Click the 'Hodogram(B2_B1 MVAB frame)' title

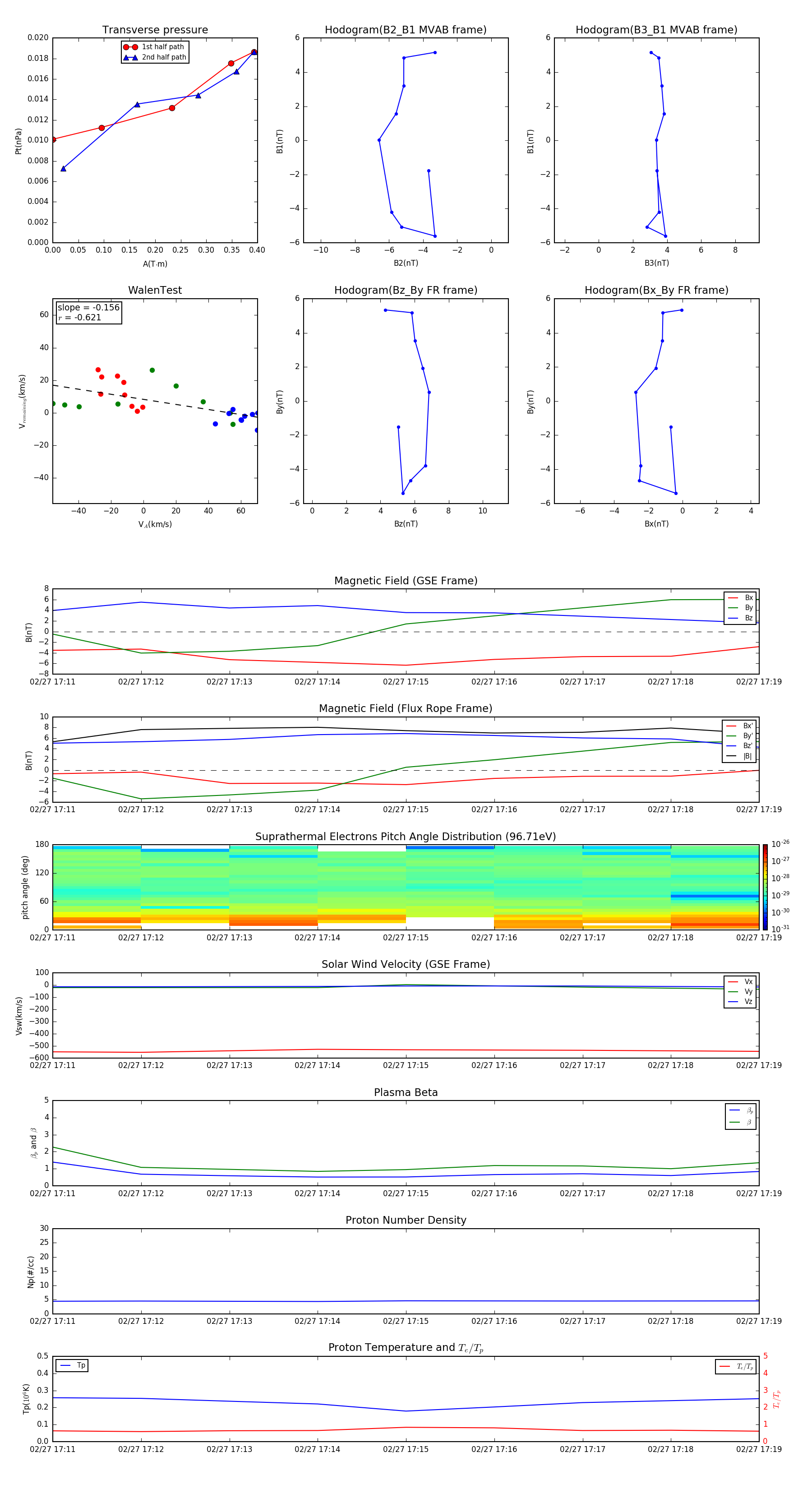[406, 30]
